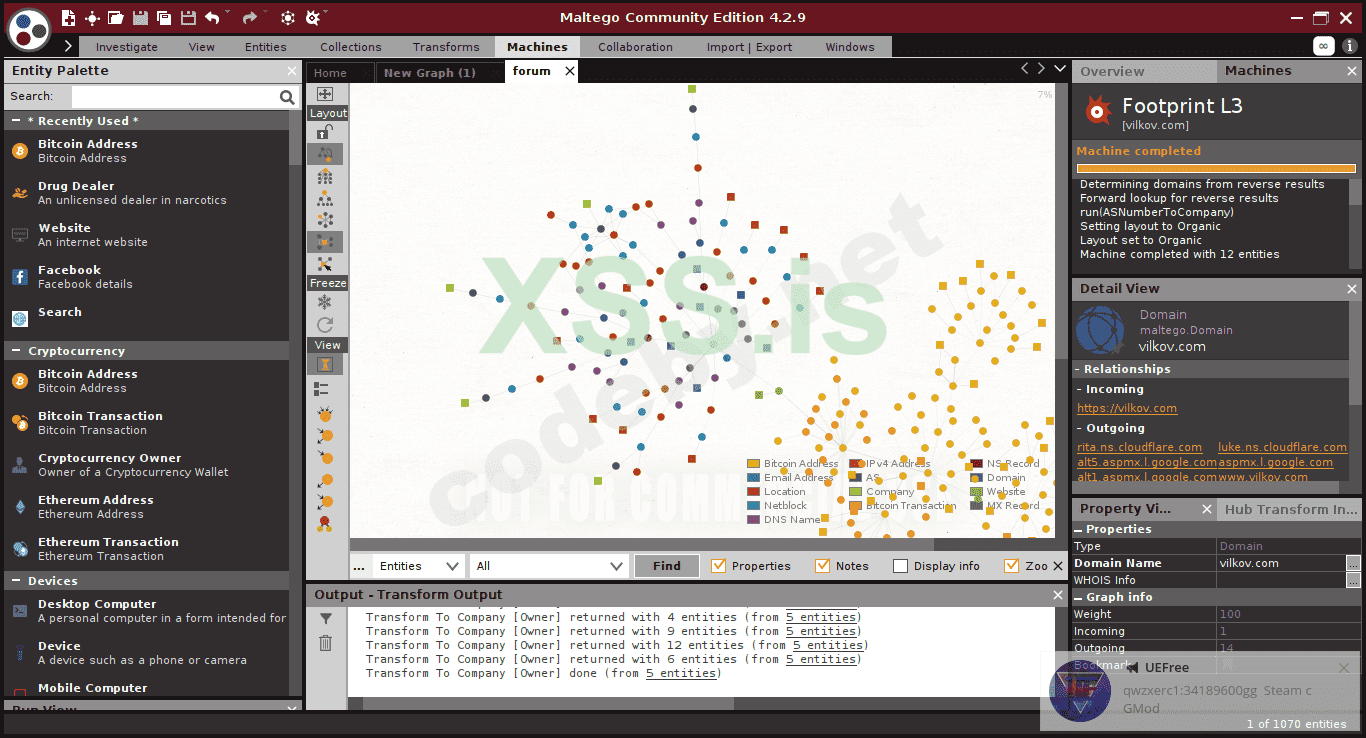Collapse the Recently Used palette section
Viewport: 1366px width, 738px height.
pyautogui.click(x=18, y=121)
